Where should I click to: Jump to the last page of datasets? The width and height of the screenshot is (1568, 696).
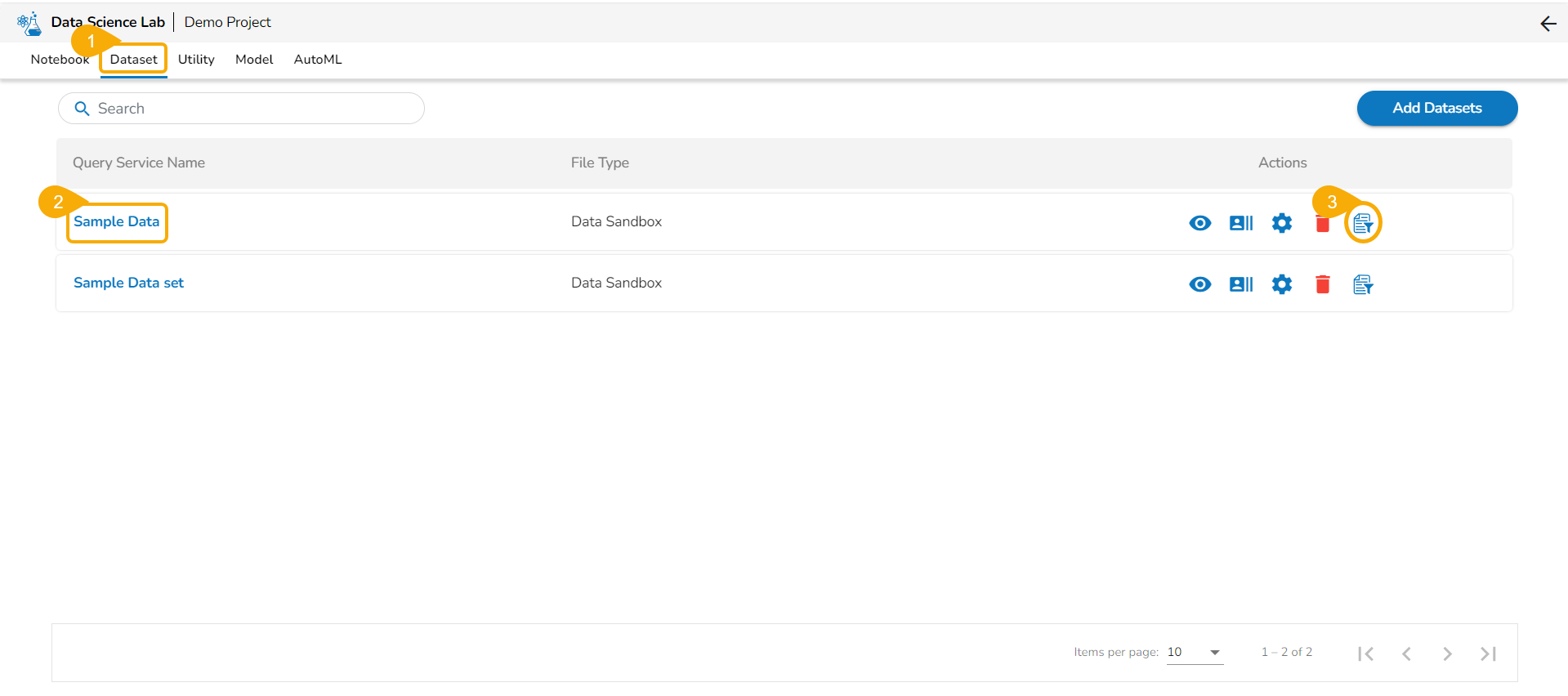click(1488, 654)
